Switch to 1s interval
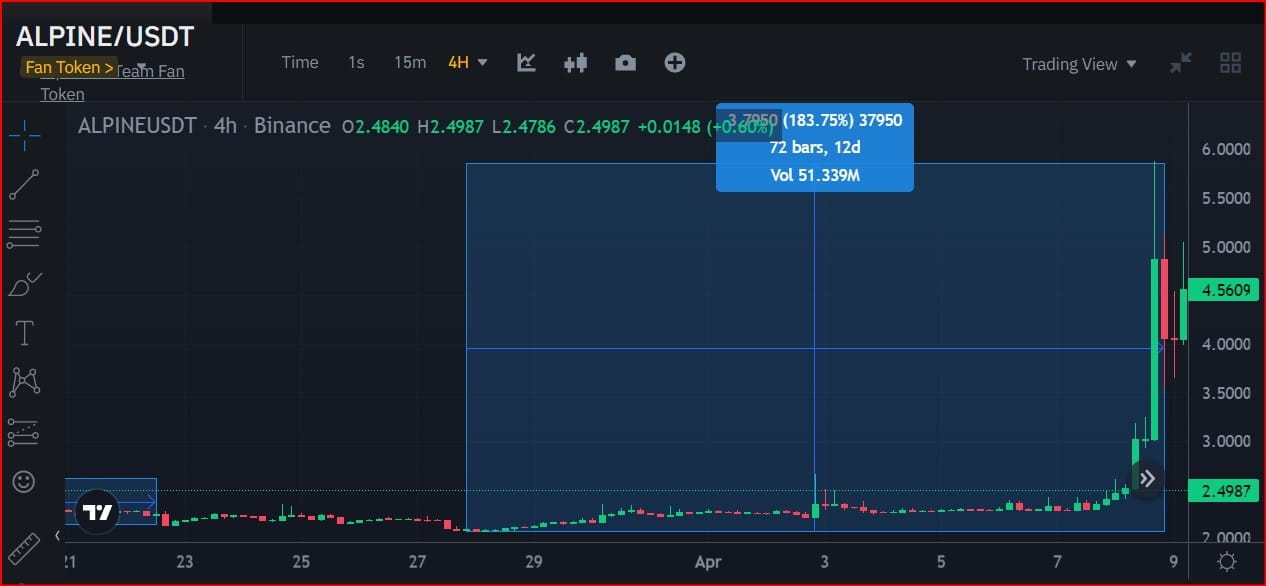Viewport: 1266px width, 586px height. pyautogui.click(x=356, y=62)
